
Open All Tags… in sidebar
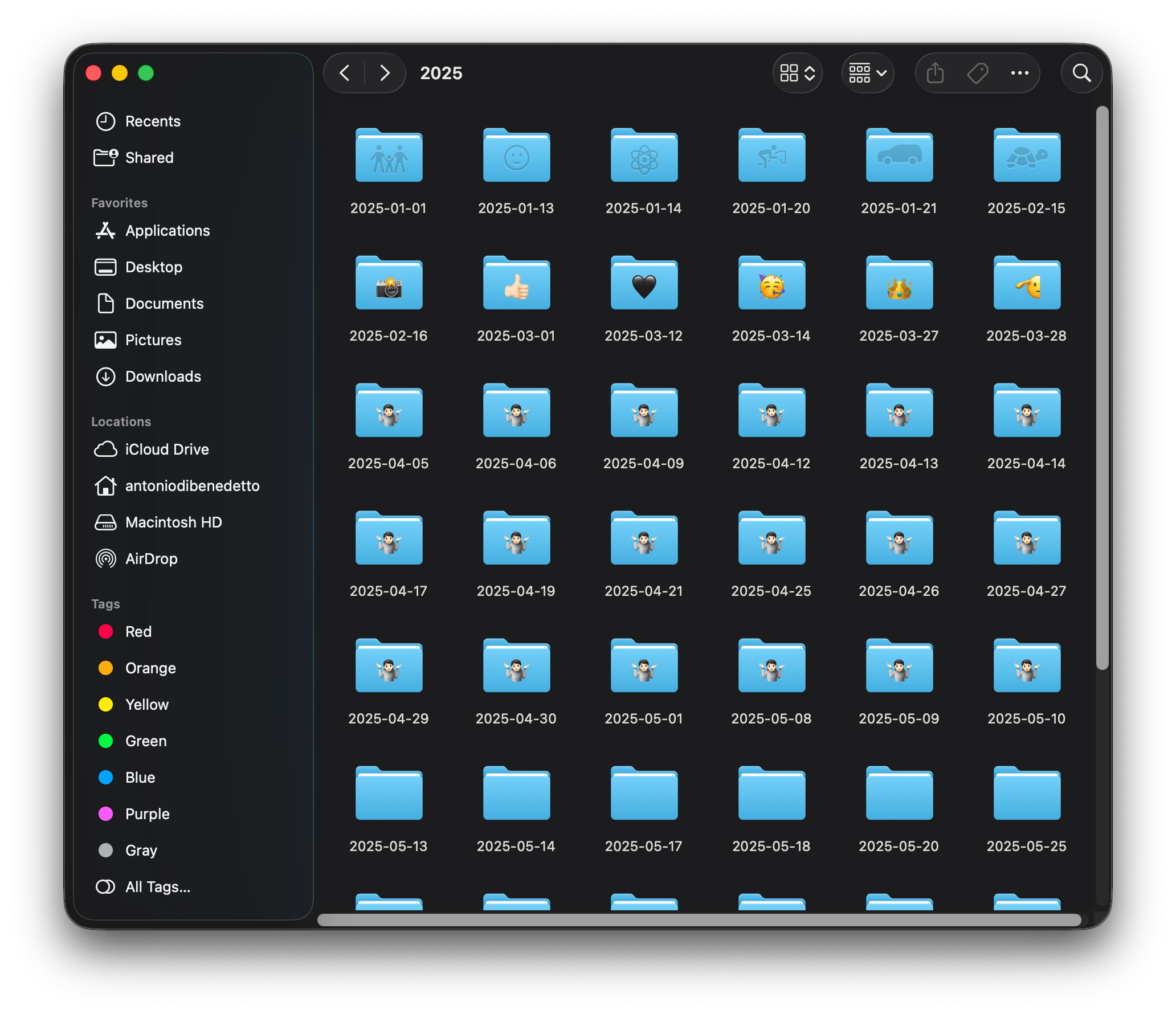click(x=157, y=886)
